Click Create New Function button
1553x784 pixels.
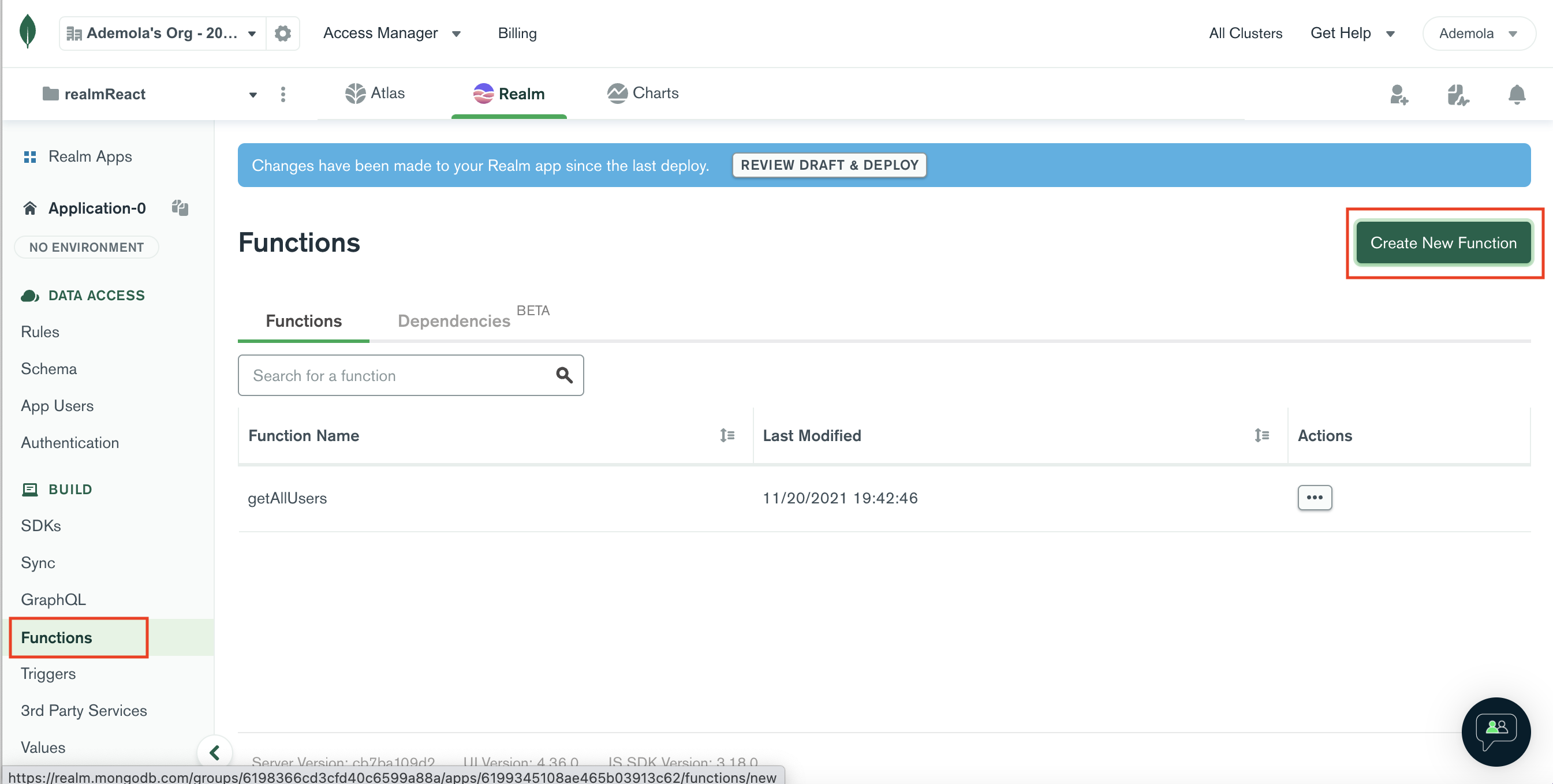click(x=1443, y=242)
